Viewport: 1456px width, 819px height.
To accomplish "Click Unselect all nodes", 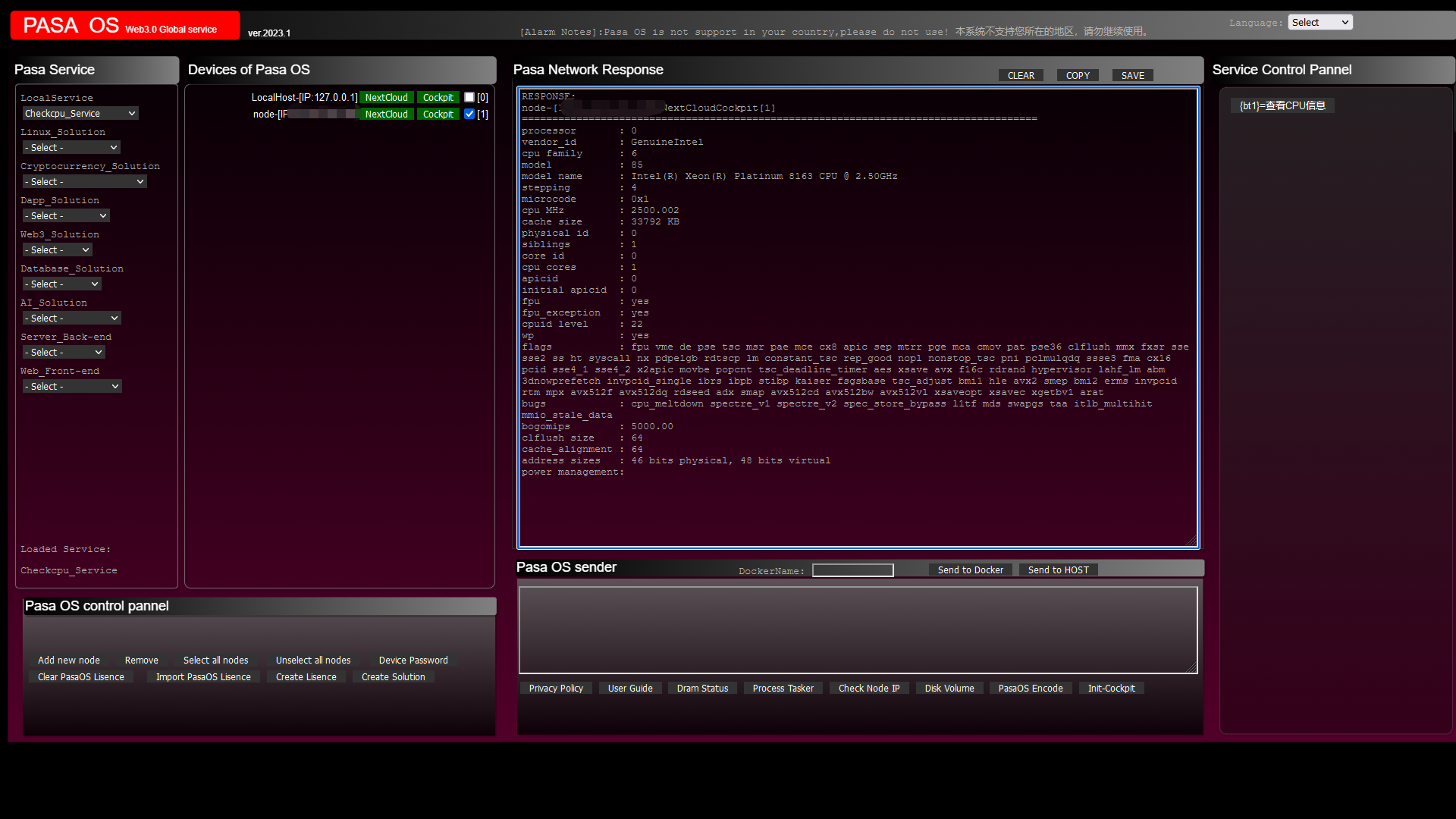I will click(313, 660).
